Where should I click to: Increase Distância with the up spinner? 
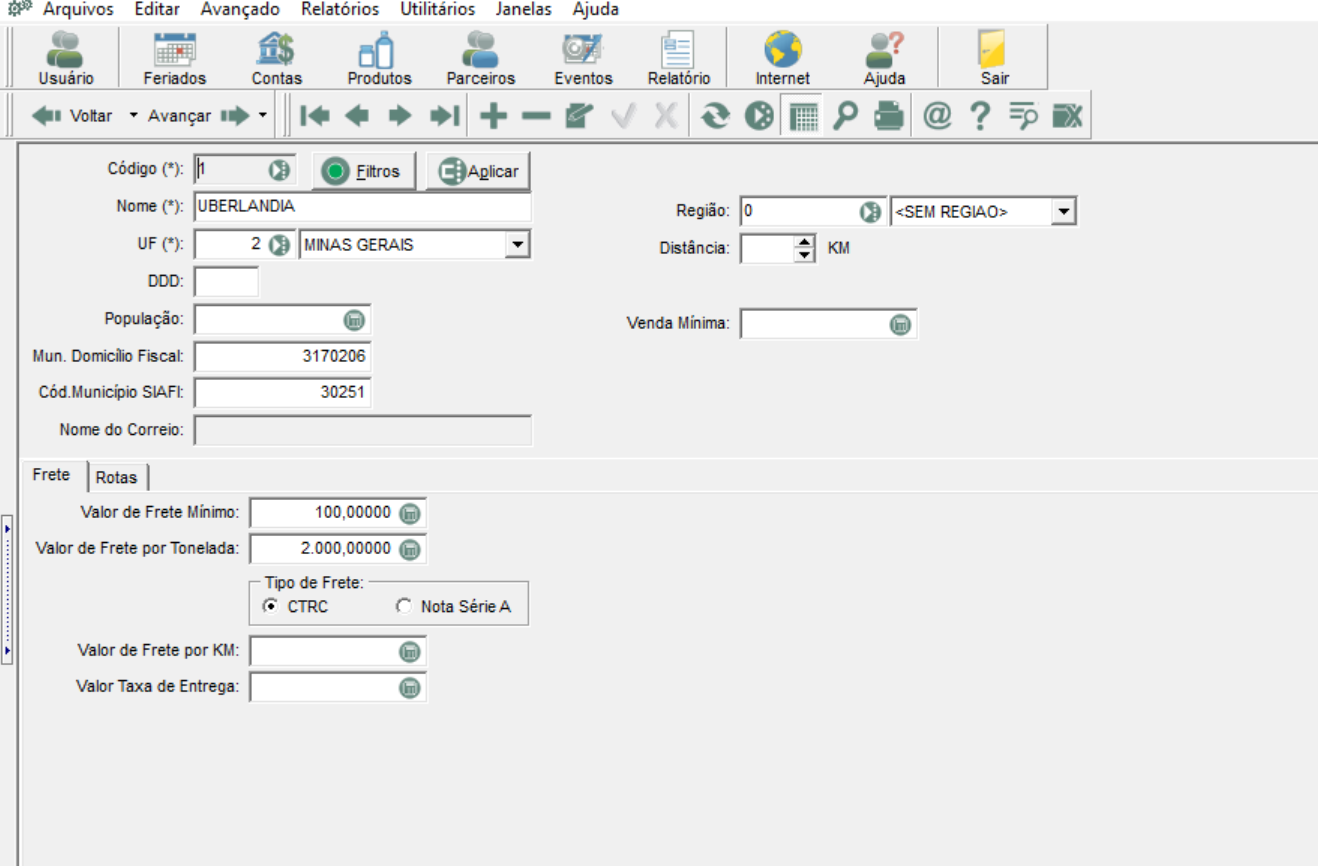805,242
